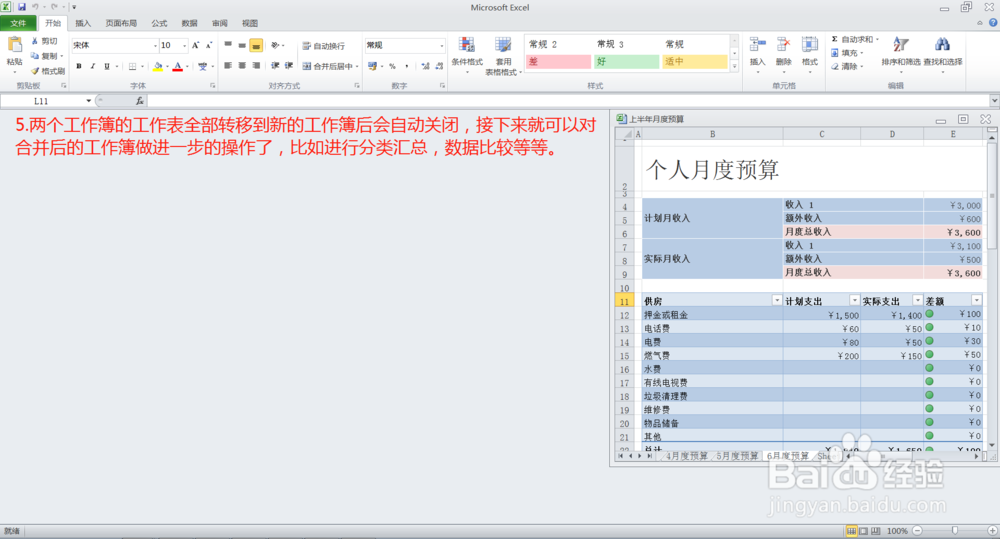This screenshot has height=539, width=1000.
Task: Copy selection with 复制 button
Action: (x=47, y=55)
